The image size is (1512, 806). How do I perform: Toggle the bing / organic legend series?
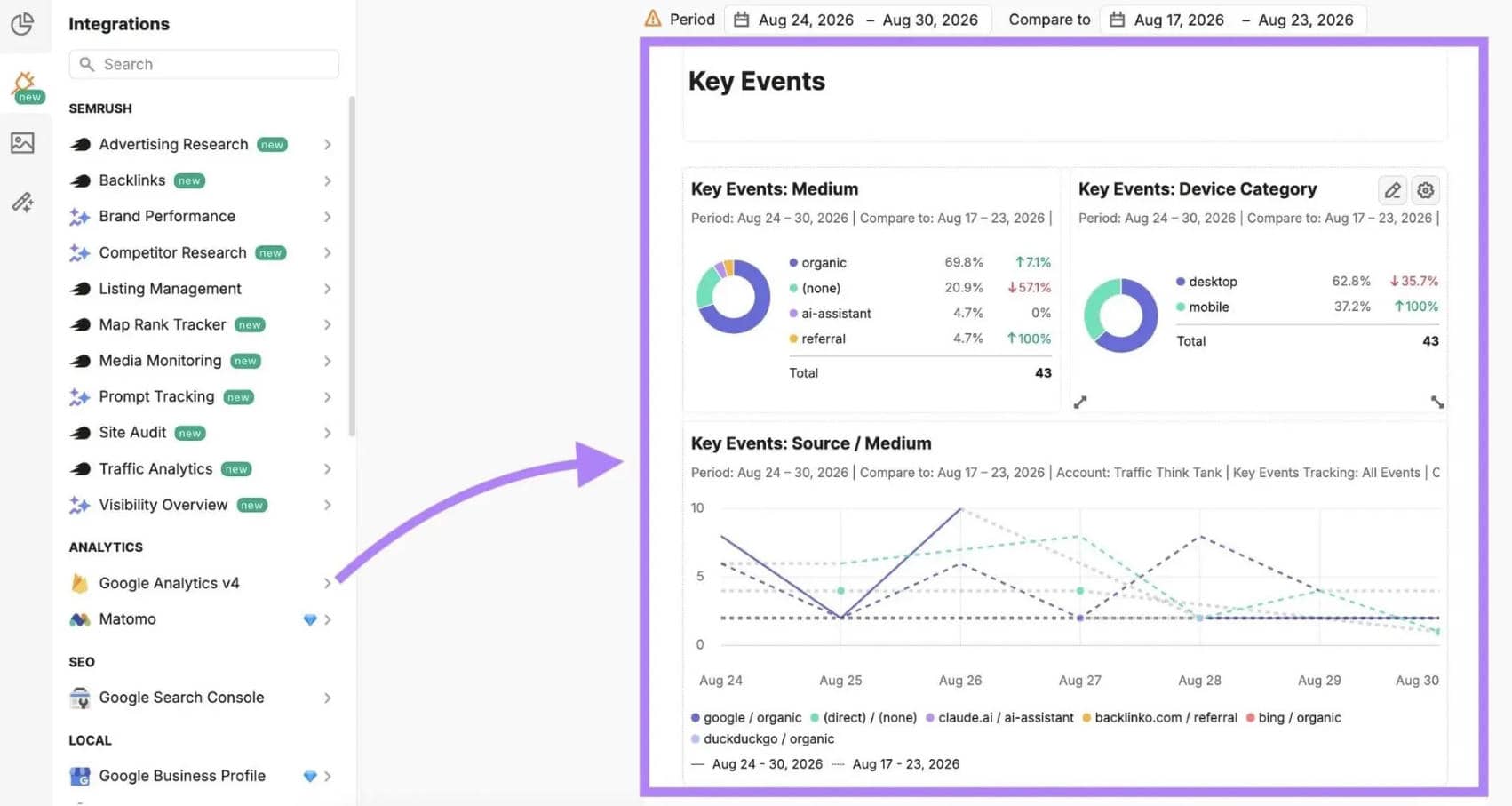pos(1293,718)
